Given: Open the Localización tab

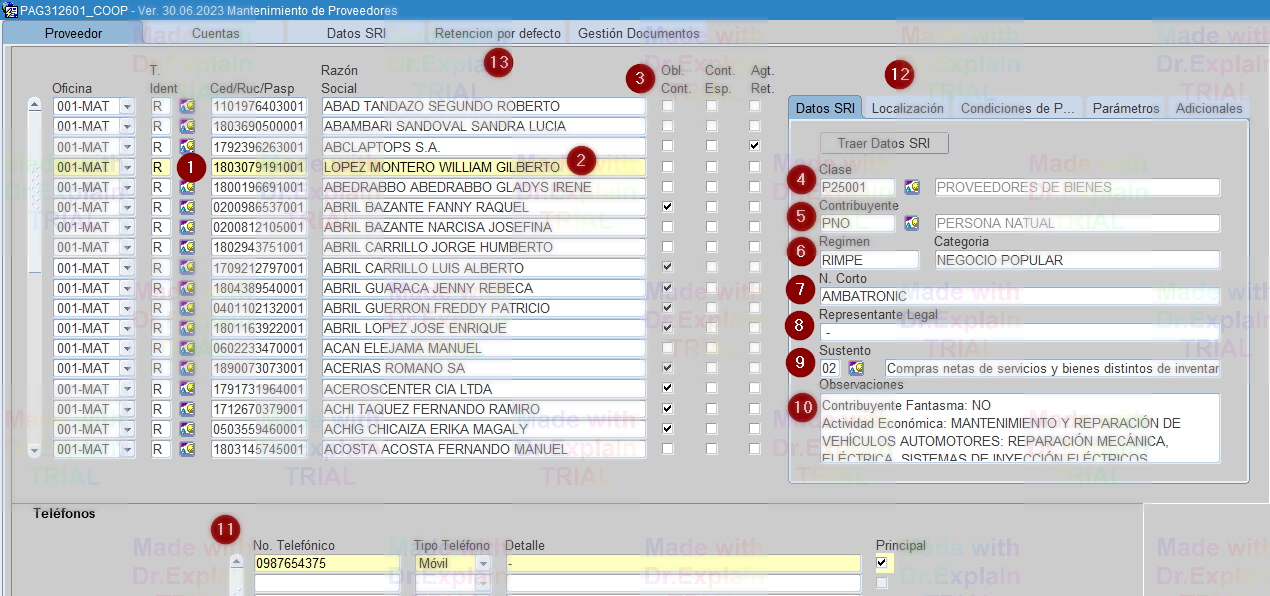Looking at the screenshot, I should click(x=907, y=108).
